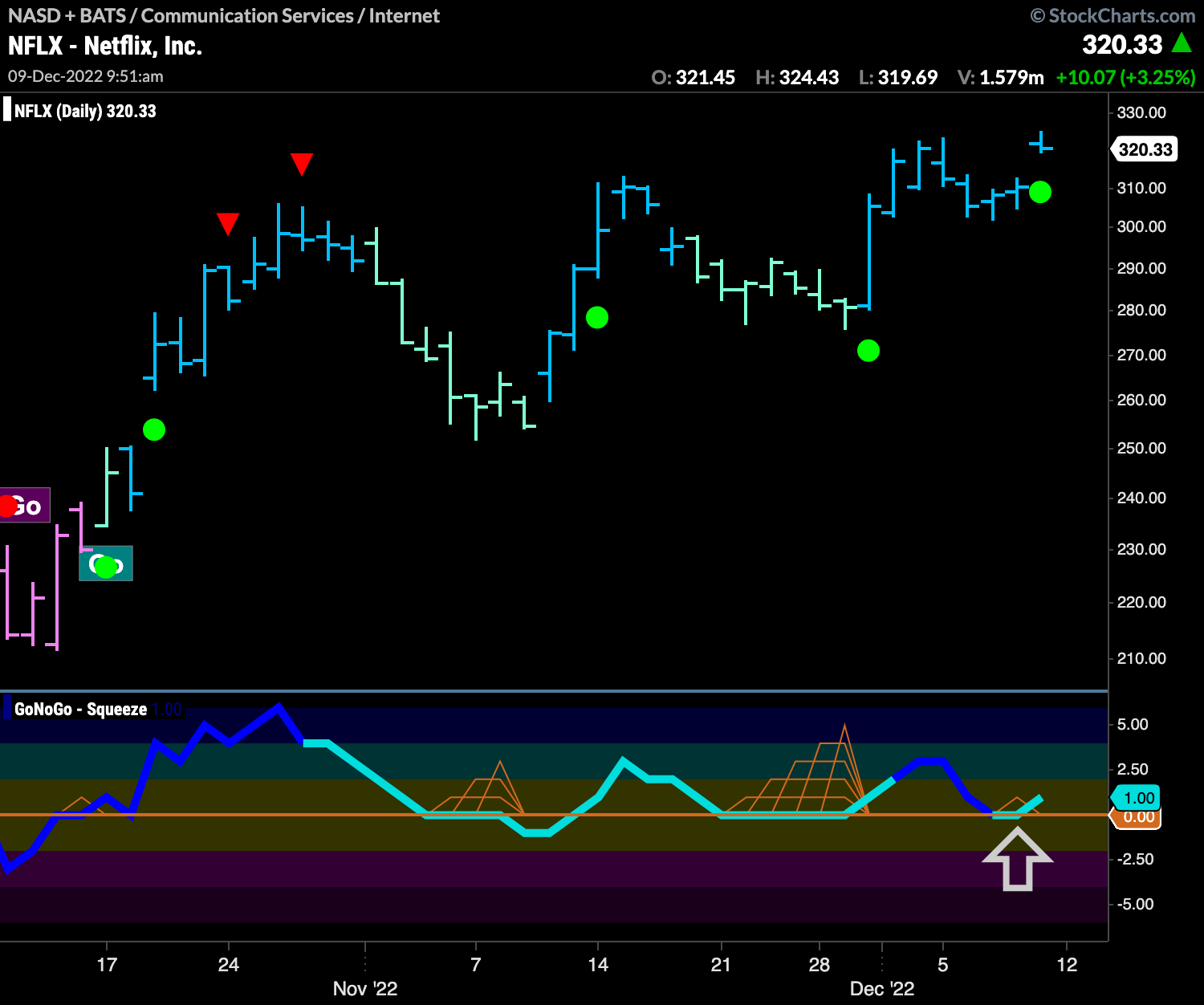Image resolution: width=1204 pixels, height=1005 pixels.
Task: Click the date label 12 on the time axis
Action: pos(1067,964)
